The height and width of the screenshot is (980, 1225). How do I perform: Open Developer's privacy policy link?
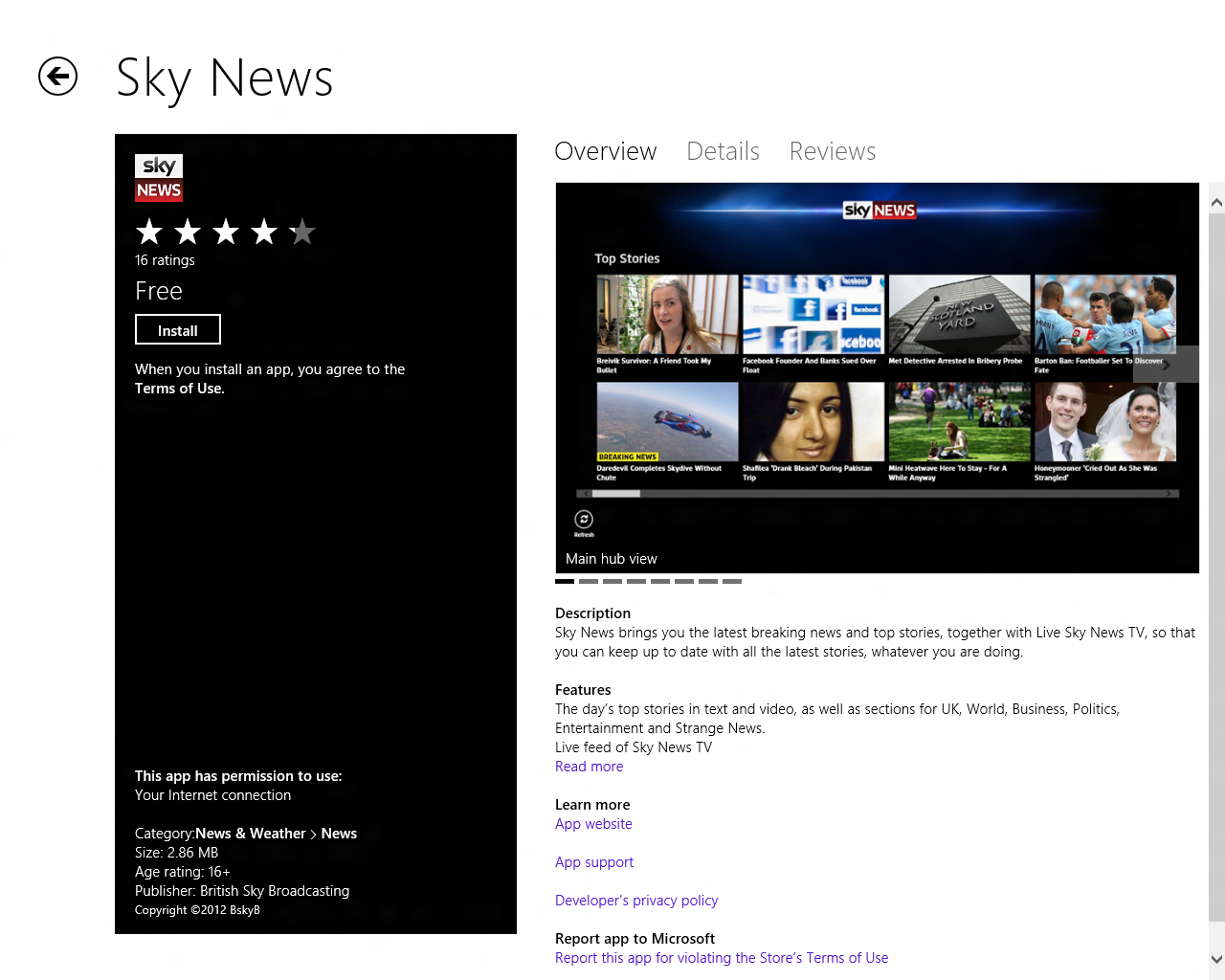coord(636,901)
